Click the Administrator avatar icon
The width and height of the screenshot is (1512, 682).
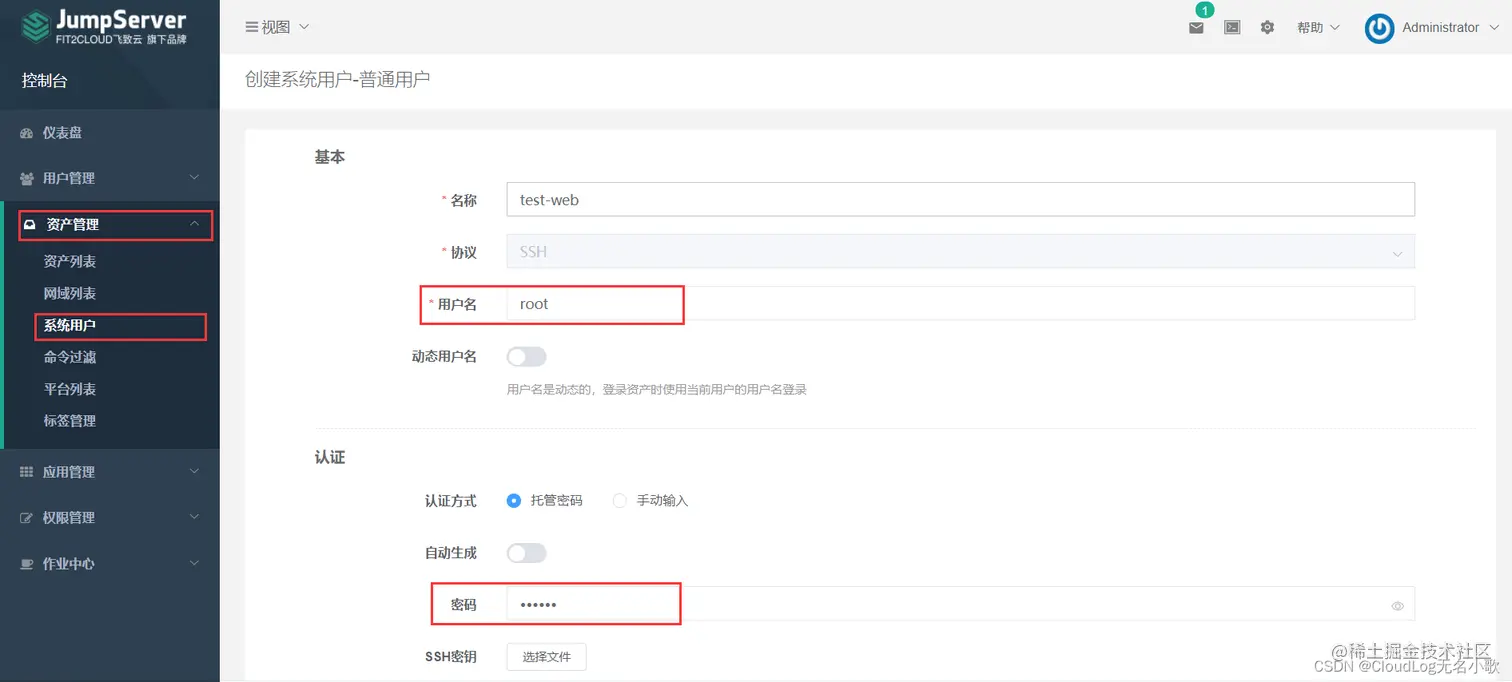click(1380, 28)
